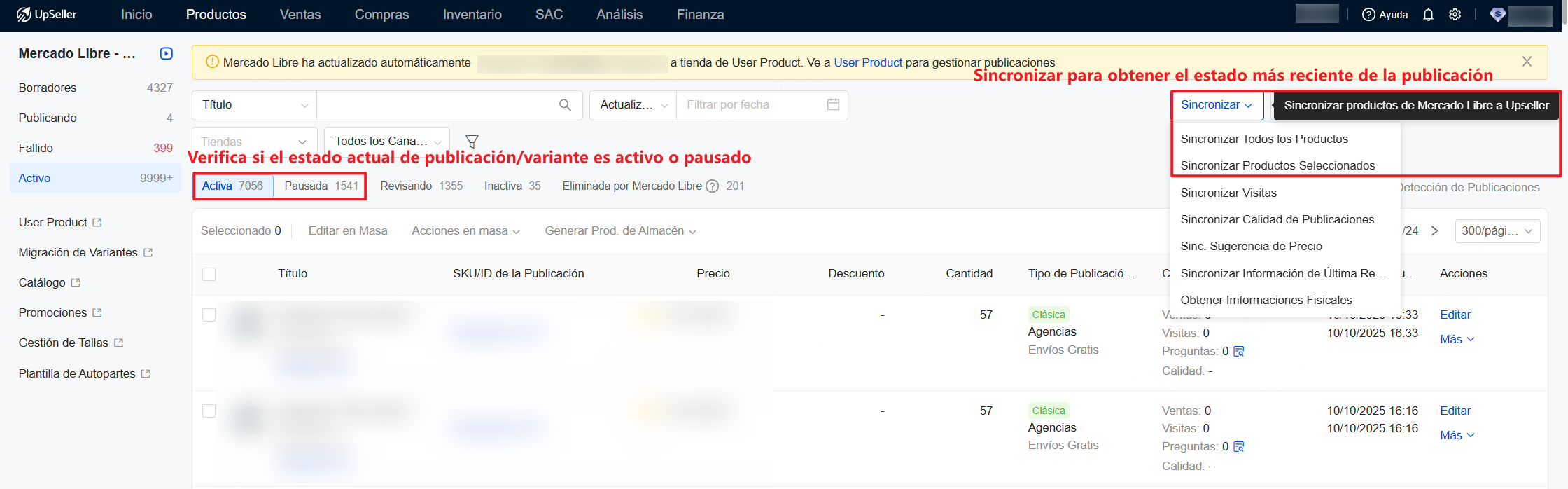Go to next page arrow
Image resolution: width=1568 pixels, height=489 pixels.
pos(1434,231)
